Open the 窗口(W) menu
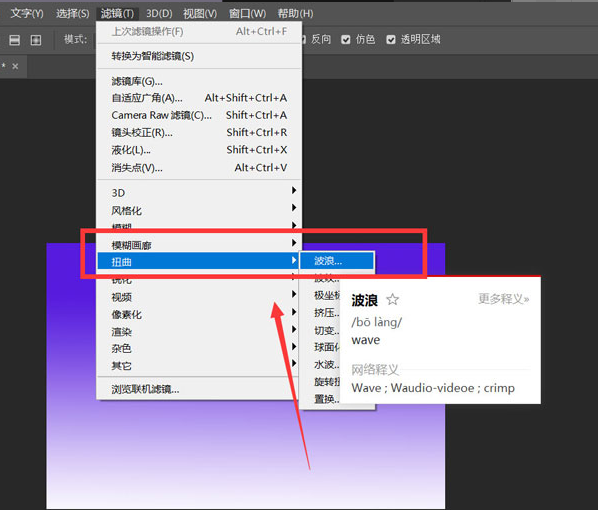This screenshot has width=598, height=510. click(247, 14)
